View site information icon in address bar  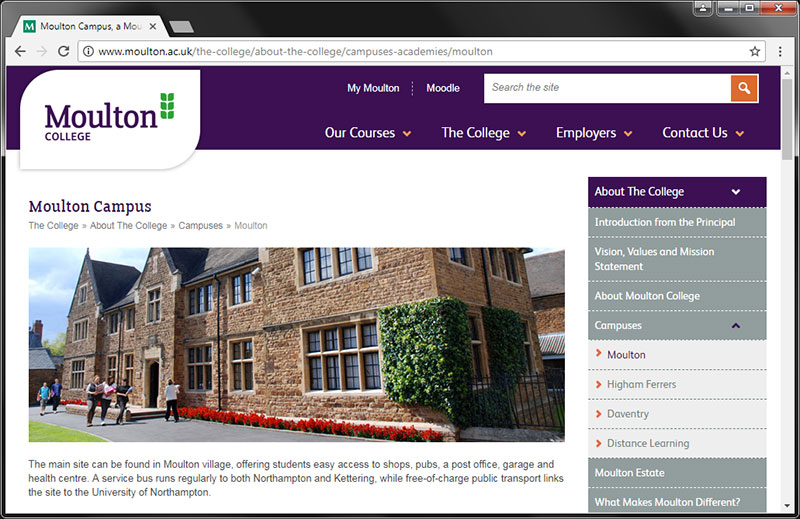coord(88,51)
